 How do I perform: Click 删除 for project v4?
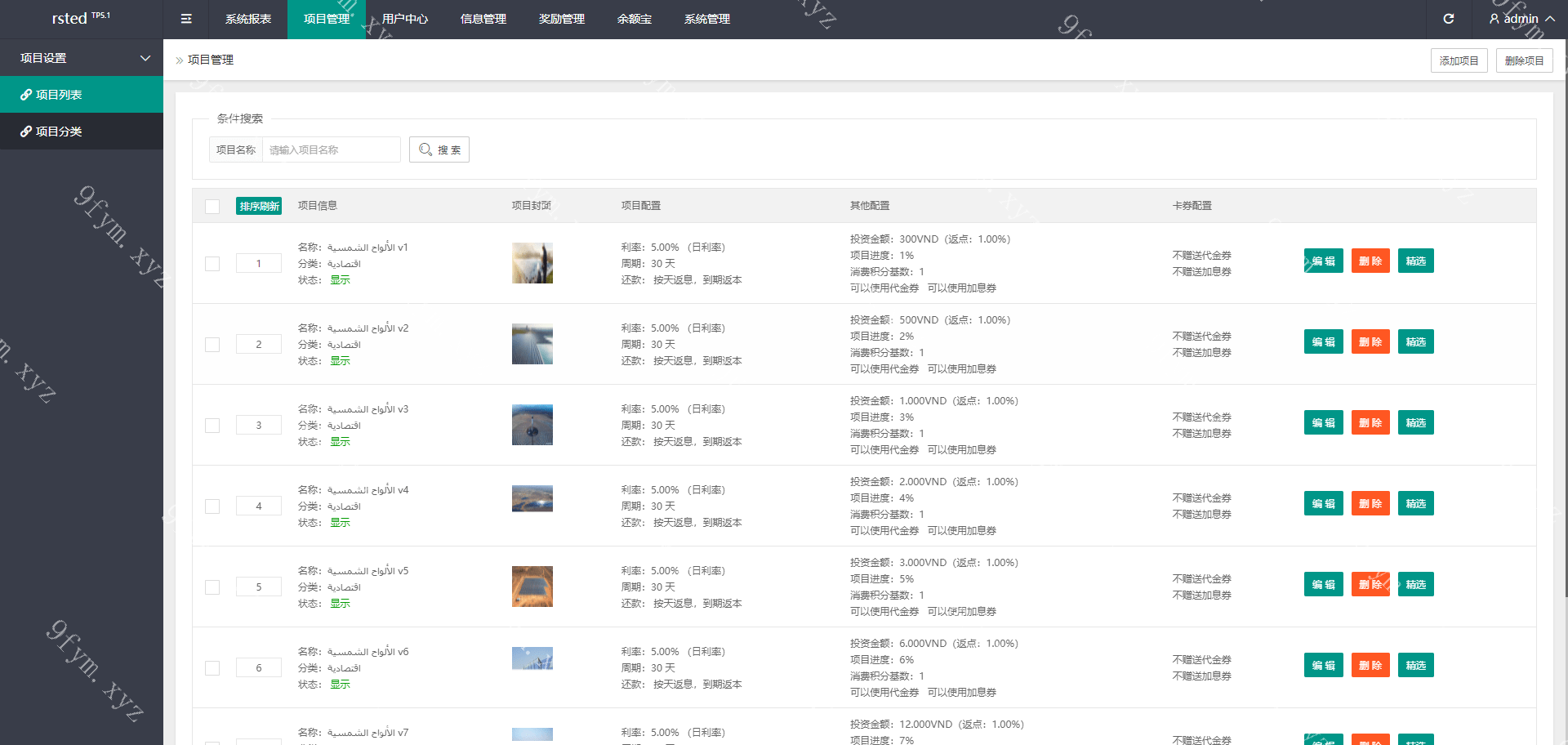click(x=1370, y=503)
